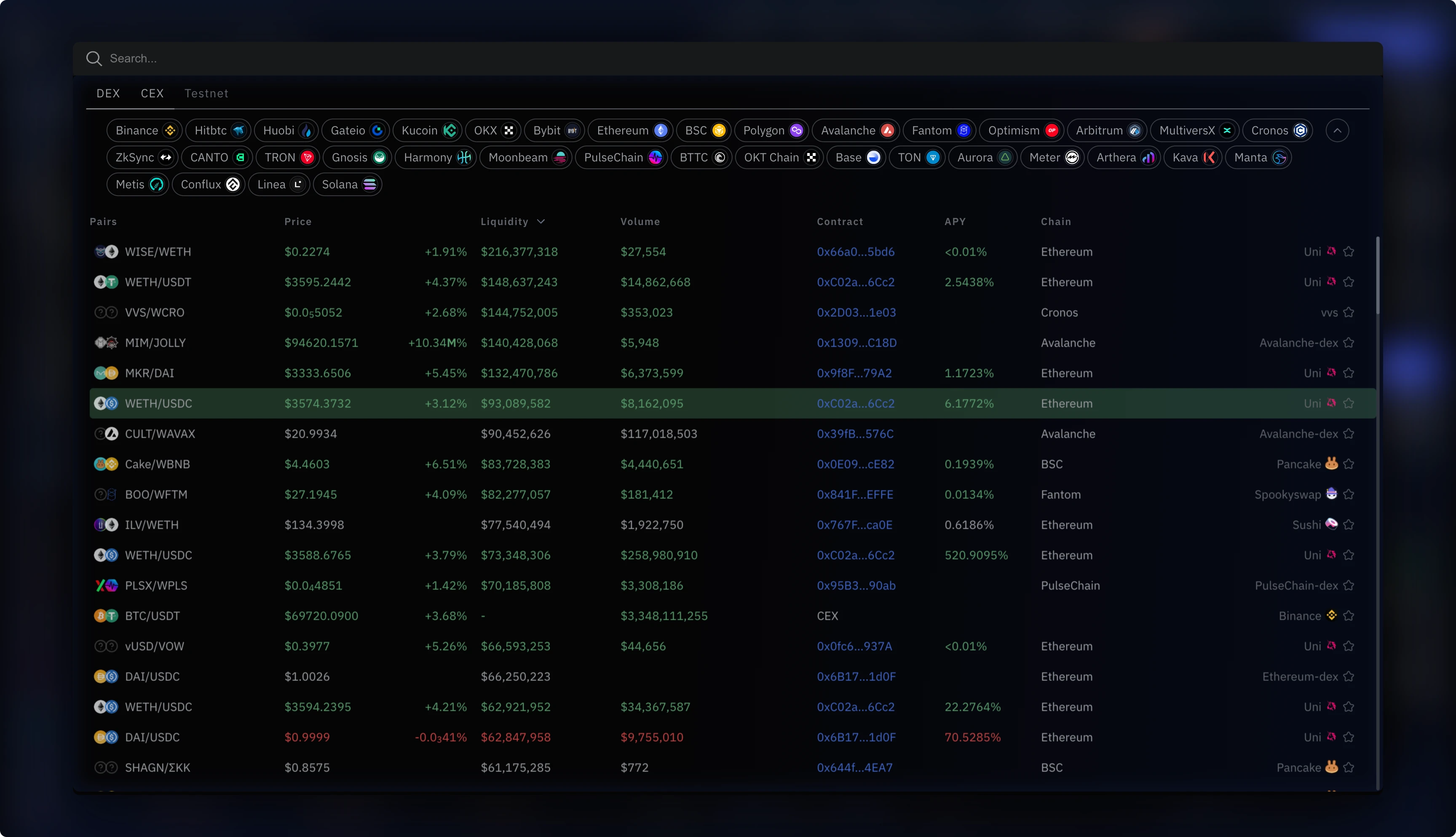Image resolution: width=1456 pixels, height=837 pixels.
Task: Click APY 520.9095% value
Action: pyautogui.click(x=976, y=555)
